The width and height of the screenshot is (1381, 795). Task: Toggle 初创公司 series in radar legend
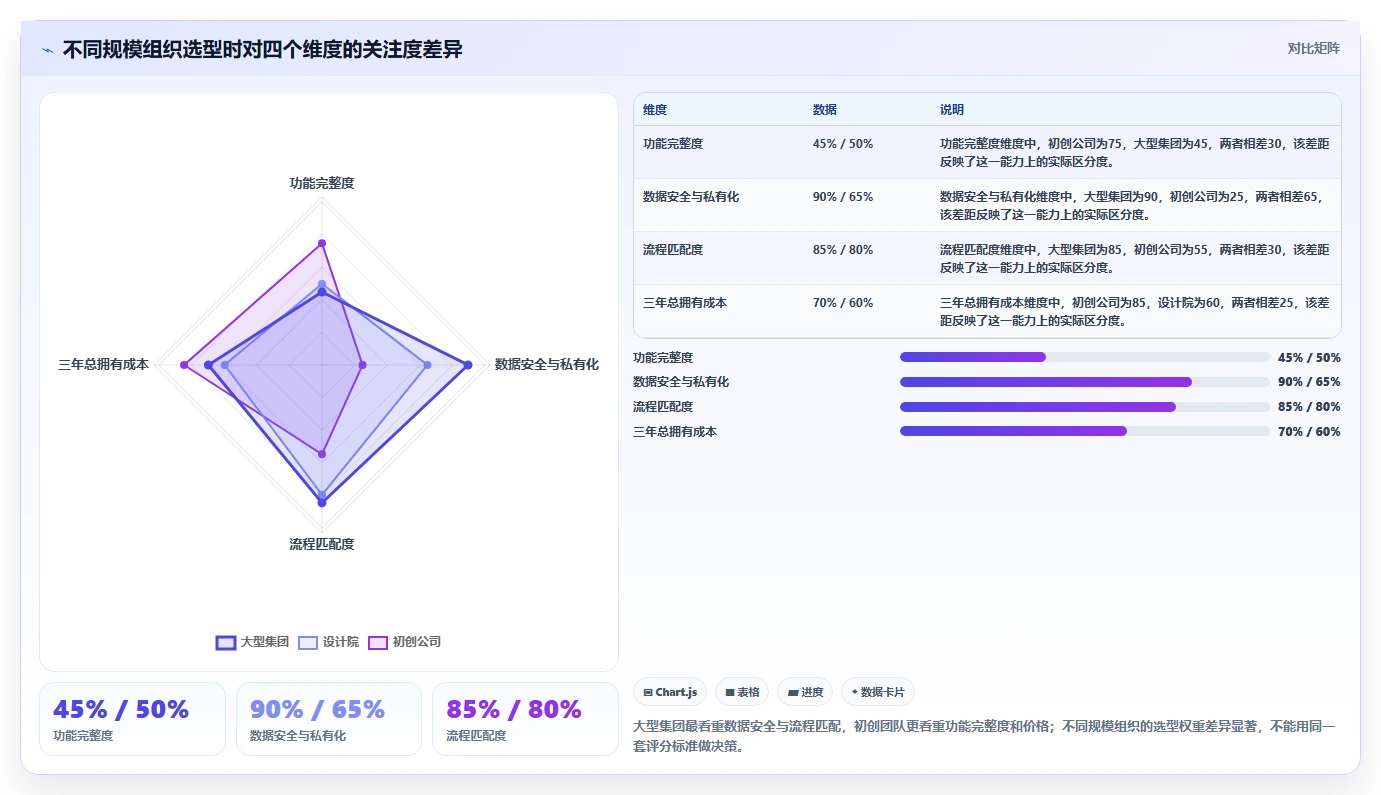(x=404, y=642)
